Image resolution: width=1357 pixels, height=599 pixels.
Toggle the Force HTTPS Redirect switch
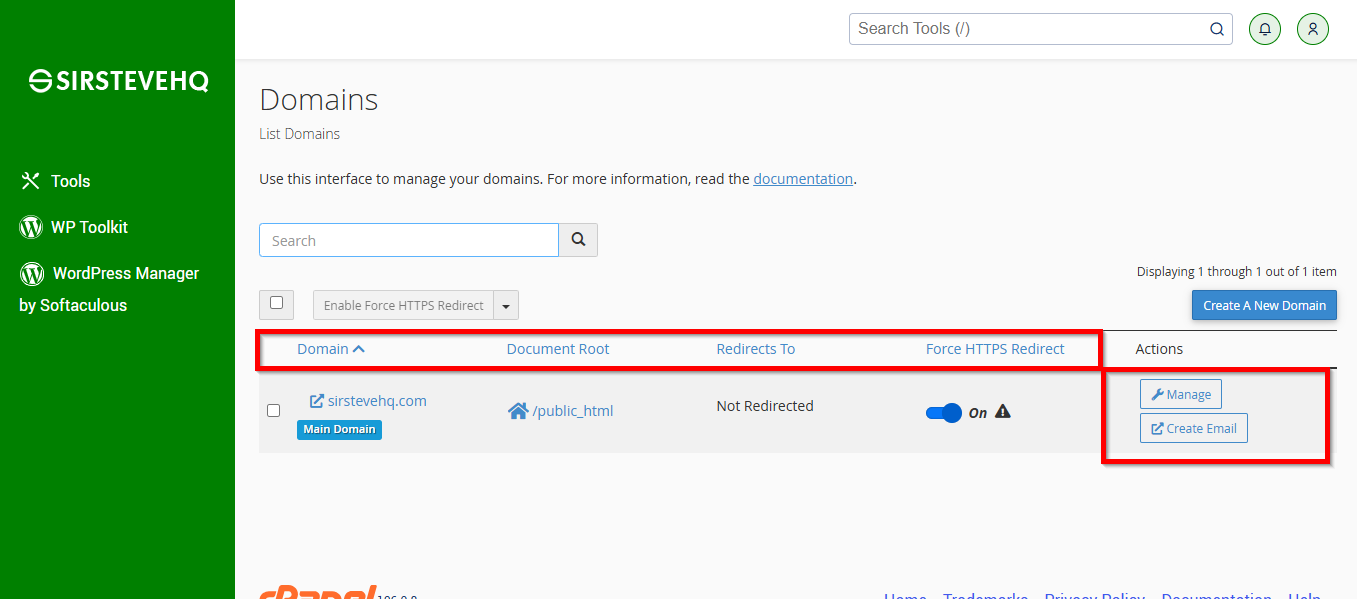[x=944, y=412]
